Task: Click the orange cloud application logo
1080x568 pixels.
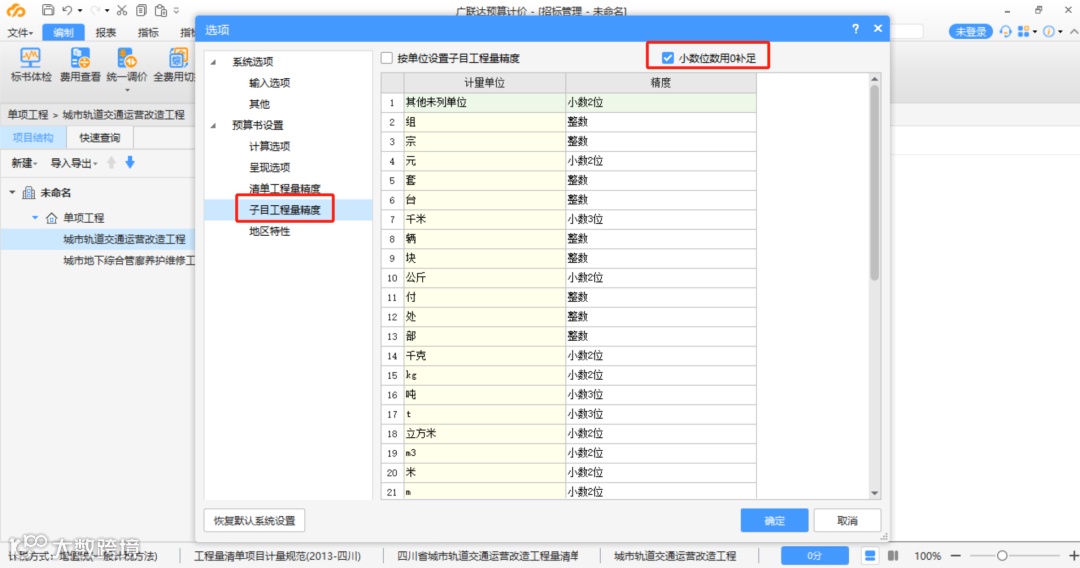Action: coord(16,10)
